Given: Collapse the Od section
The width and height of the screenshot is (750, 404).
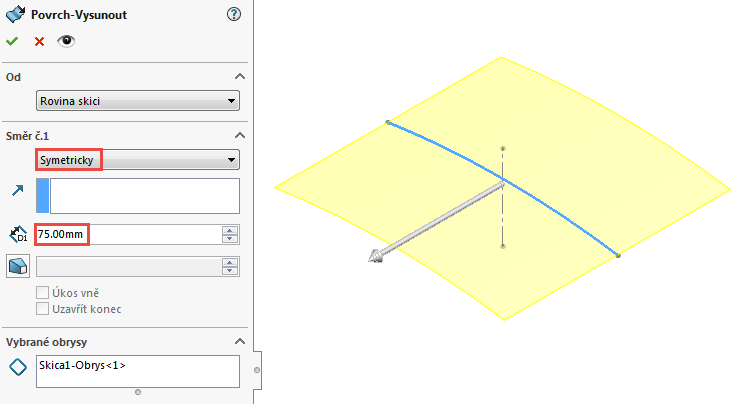Looking at the screenshot, I should pyautogui.click(x=240, y=76).
